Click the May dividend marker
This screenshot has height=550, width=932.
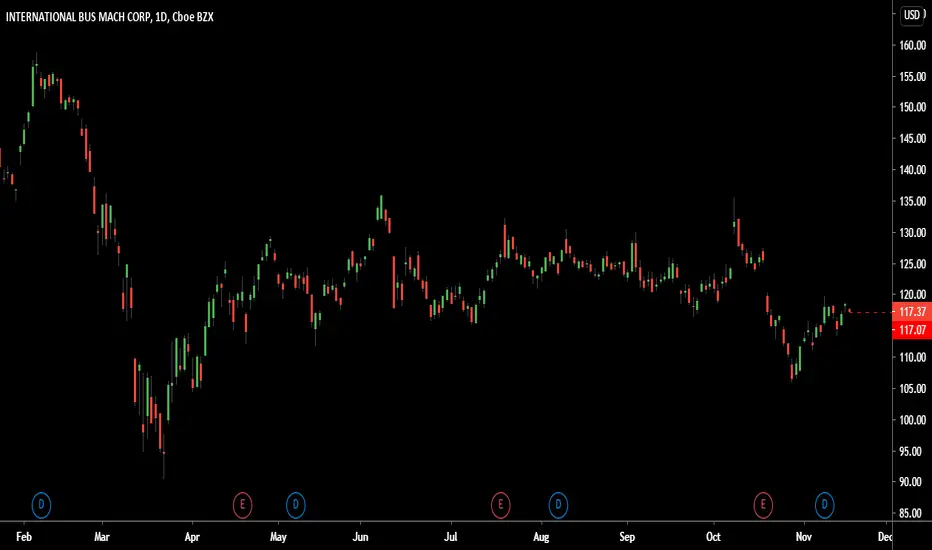click(295, 505)
